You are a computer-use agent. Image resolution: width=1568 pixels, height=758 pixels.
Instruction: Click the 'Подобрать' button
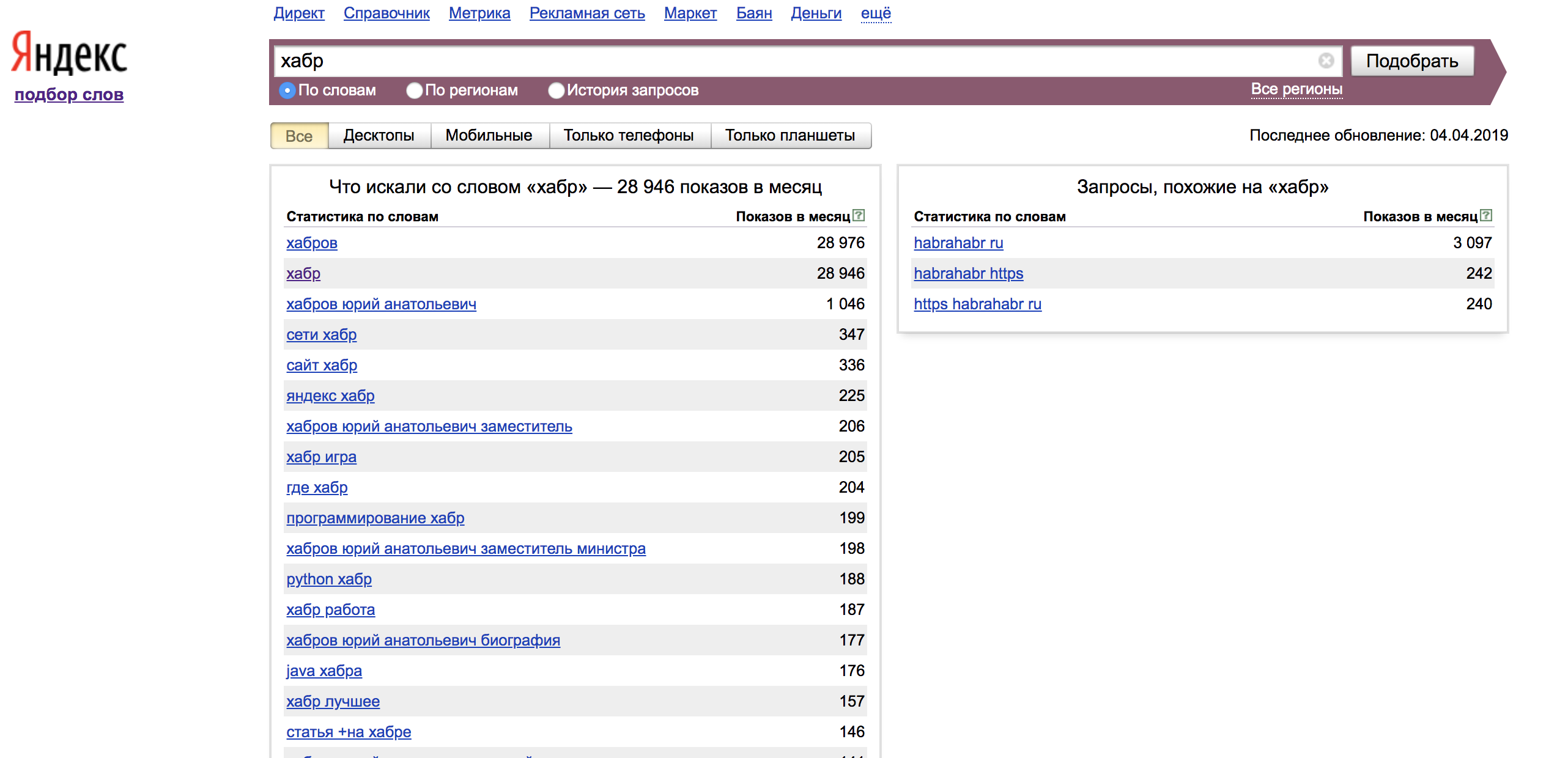(x=1412, y=61)
